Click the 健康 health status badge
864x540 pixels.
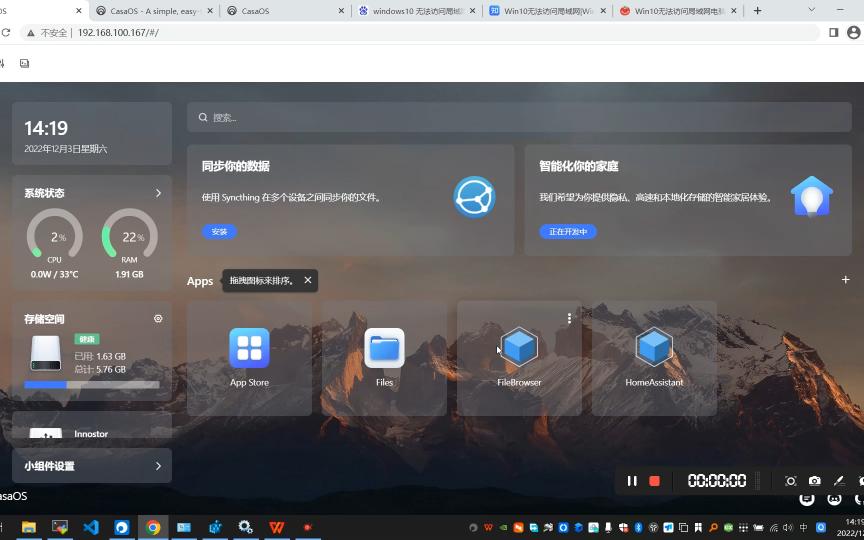(87, 339)
